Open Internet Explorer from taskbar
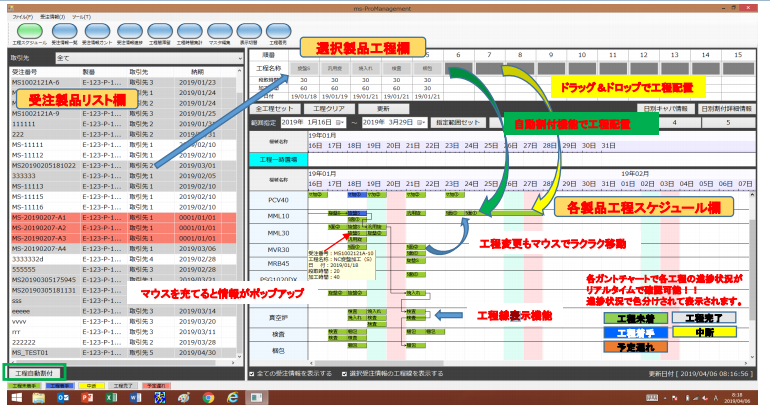 tap(232, 397)
